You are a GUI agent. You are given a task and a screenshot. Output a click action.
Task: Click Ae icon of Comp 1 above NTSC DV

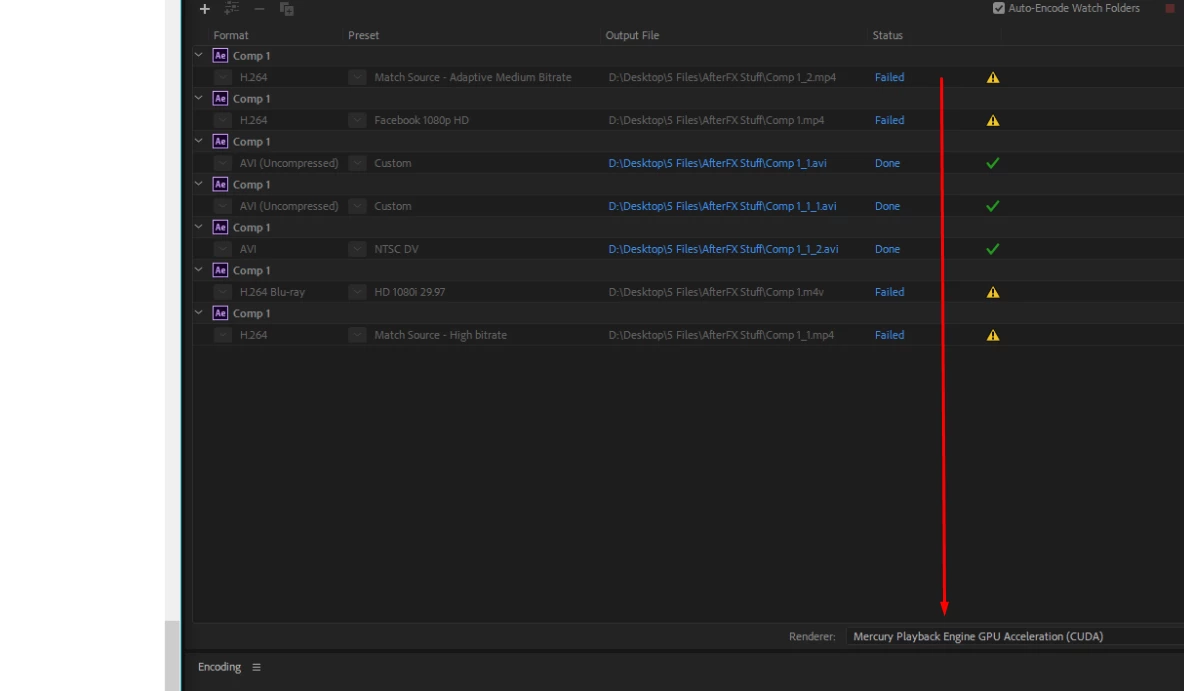pos(220,227)
